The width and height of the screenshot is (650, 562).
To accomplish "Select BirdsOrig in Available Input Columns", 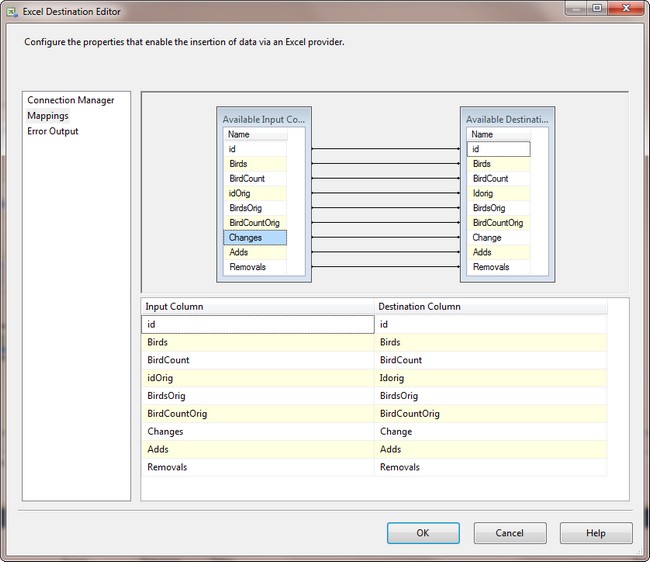I will 255,208.
